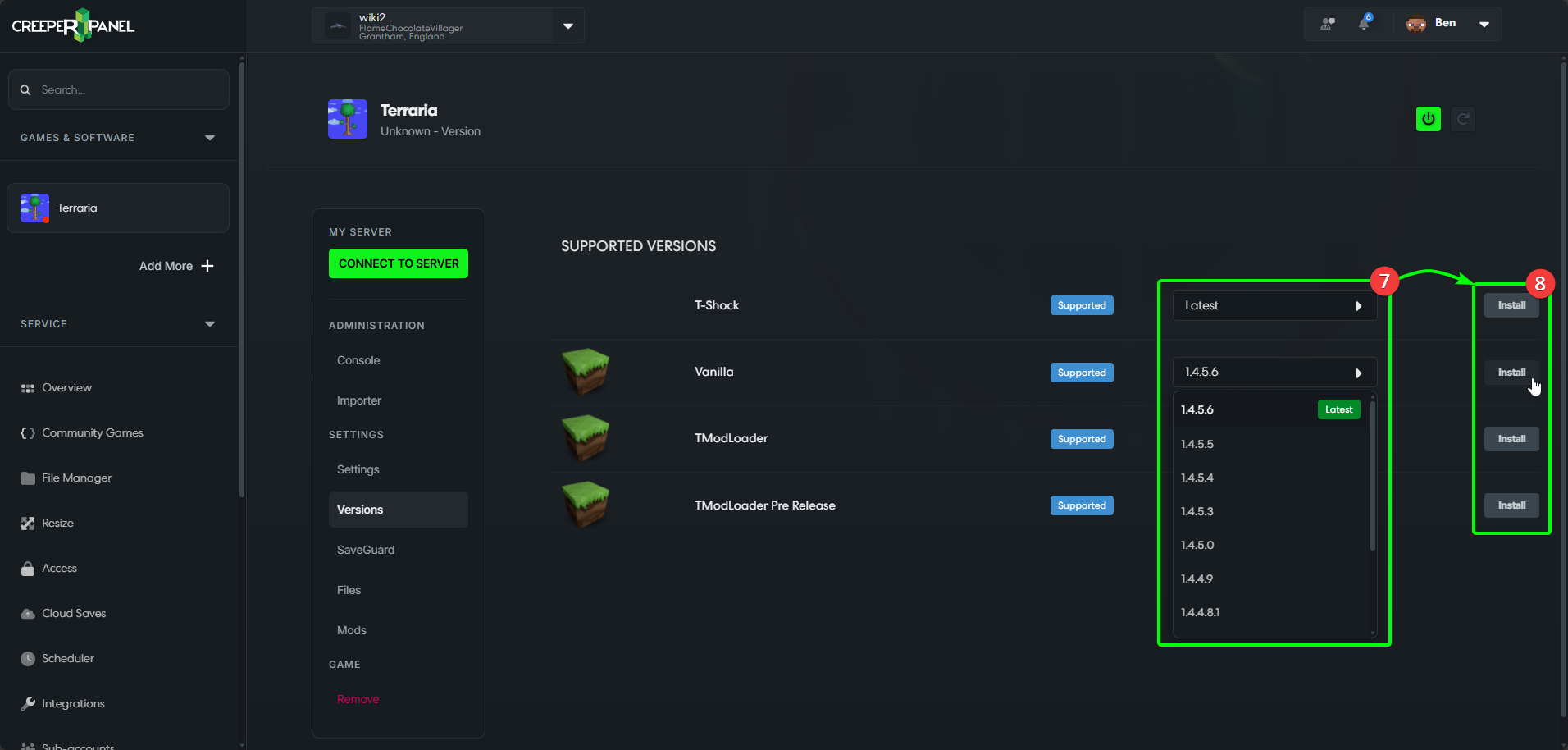This screenshot has height=750, width=1568.
Task: Collapse the Service section
Action: 210,324
